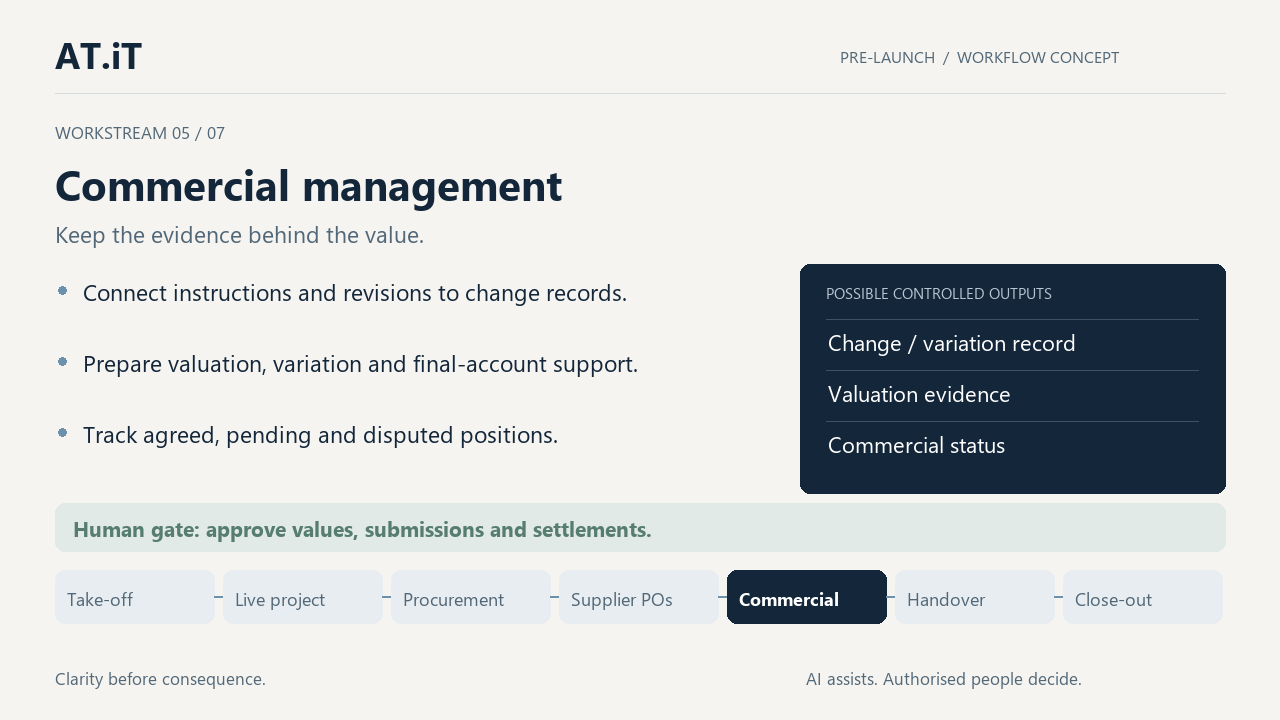Go to the Handover workflow step
The image size is (1280, 720).
pyautogui.click(x=975, y=597)
